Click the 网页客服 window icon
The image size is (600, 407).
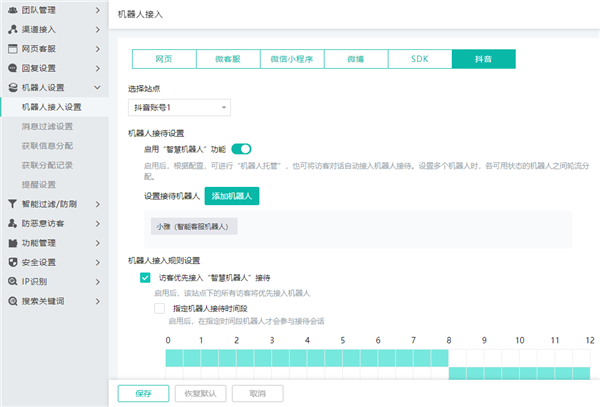13,49
